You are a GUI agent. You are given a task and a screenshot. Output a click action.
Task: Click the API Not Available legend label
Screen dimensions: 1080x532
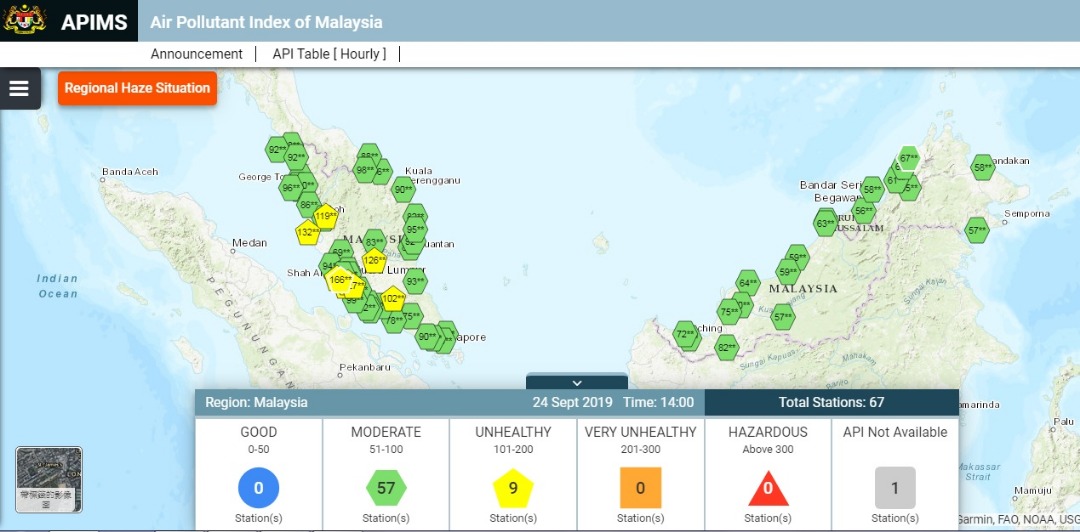[895, 433]
